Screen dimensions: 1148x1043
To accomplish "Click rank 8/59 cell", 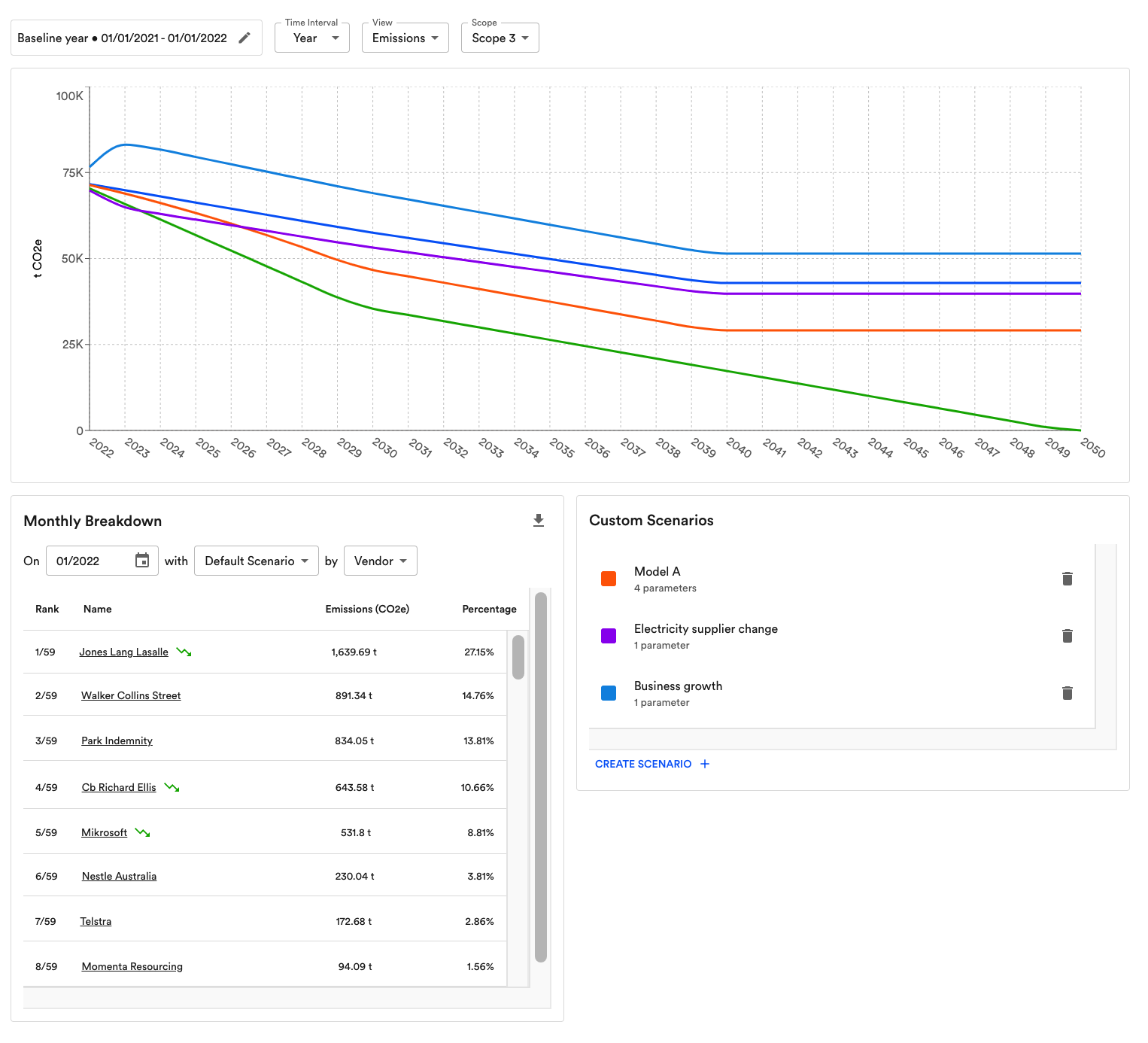I will pyautogui.click(x=47, y=966).
